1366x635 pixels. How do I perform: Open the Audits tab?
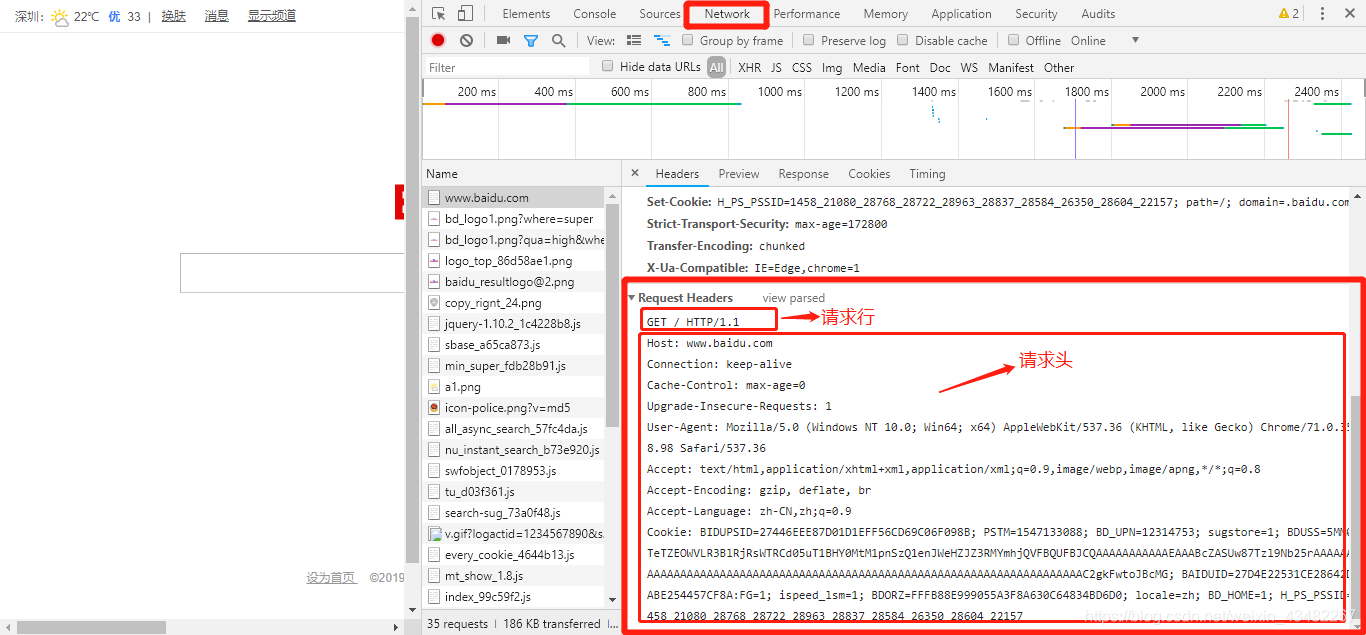[x=1098, y=14]
